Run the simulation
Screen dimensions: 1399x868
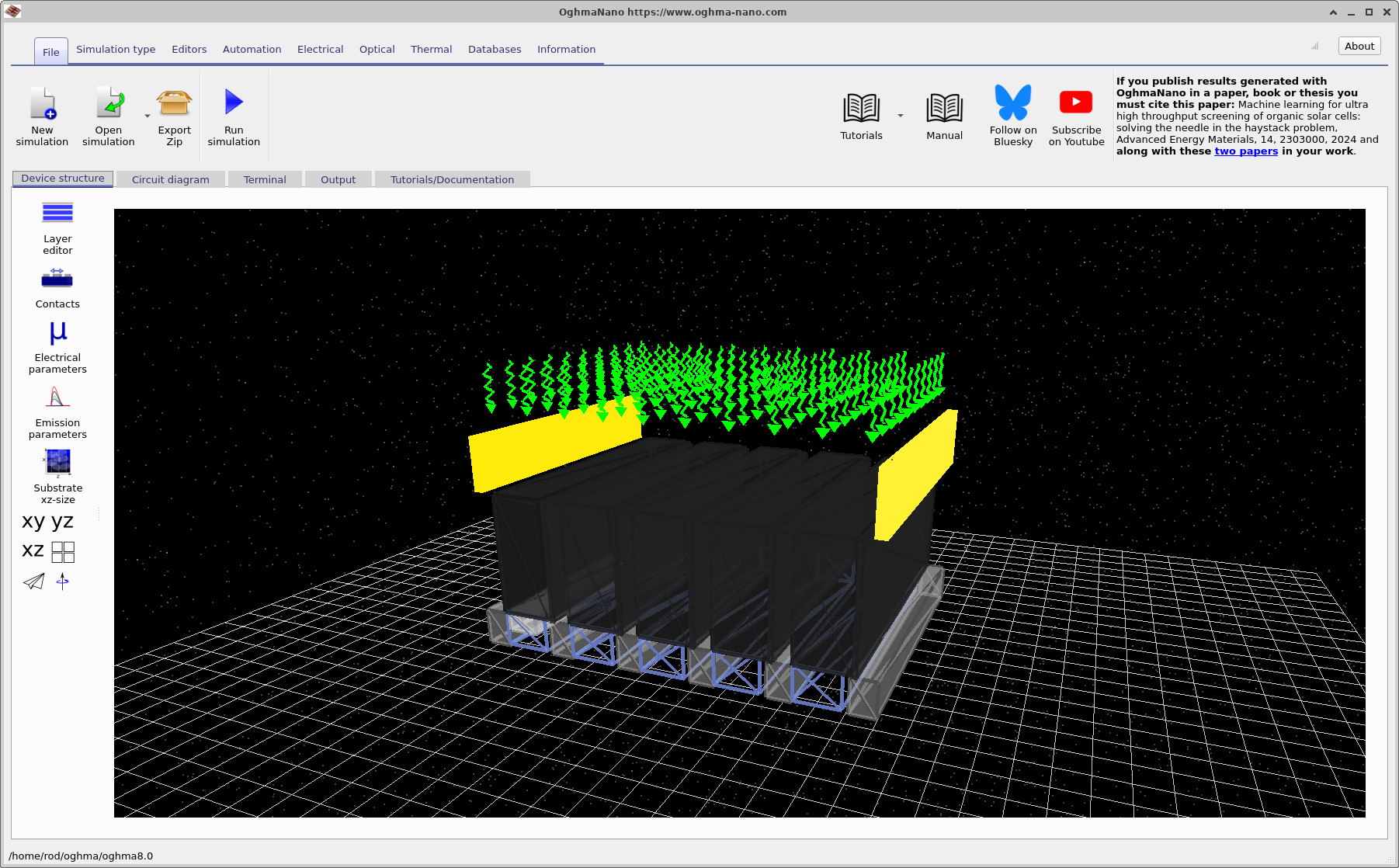234,115
